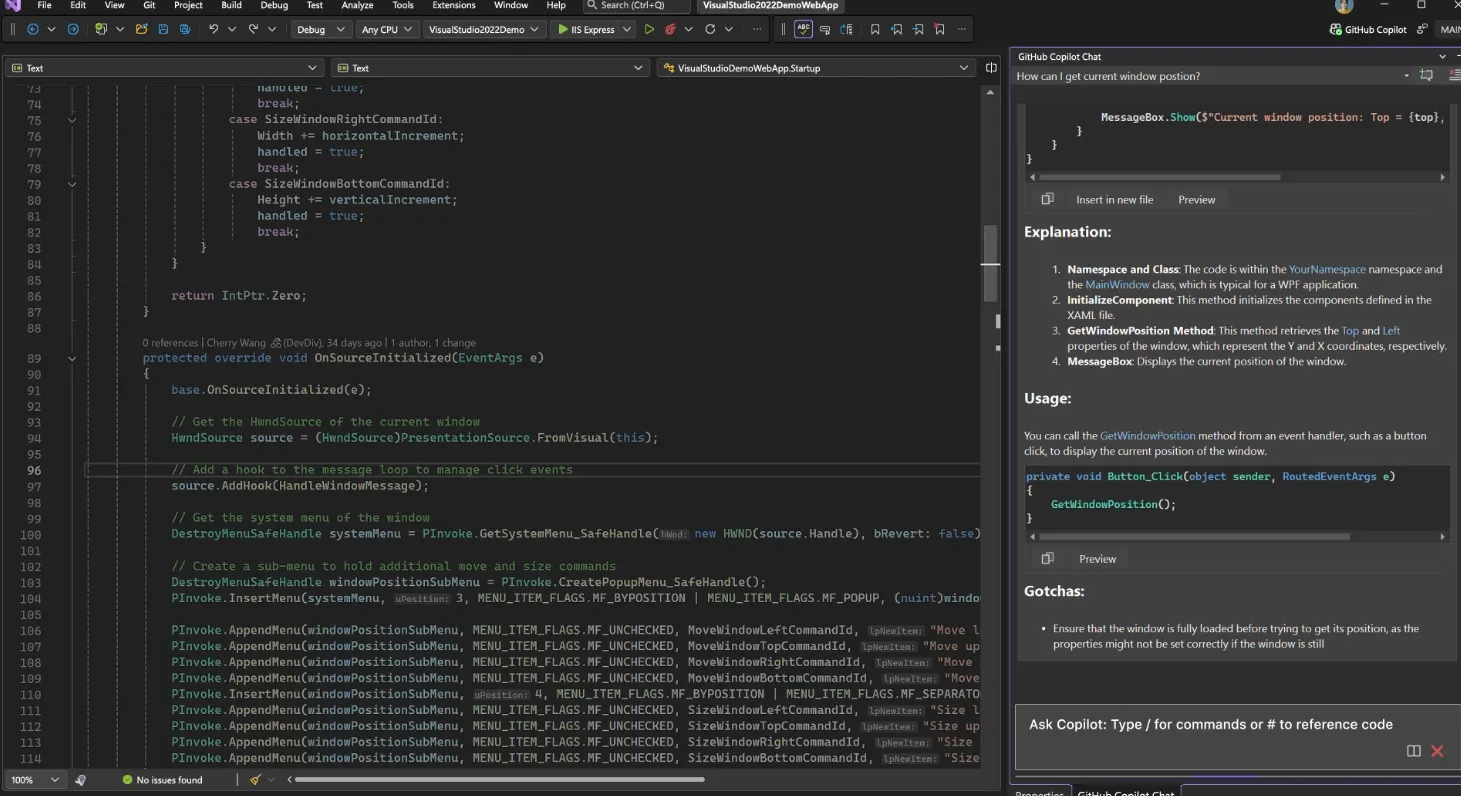1461x796 pixels.
Task: Collapse the OnSourceInitialized method on line 89
Action: 72,358
